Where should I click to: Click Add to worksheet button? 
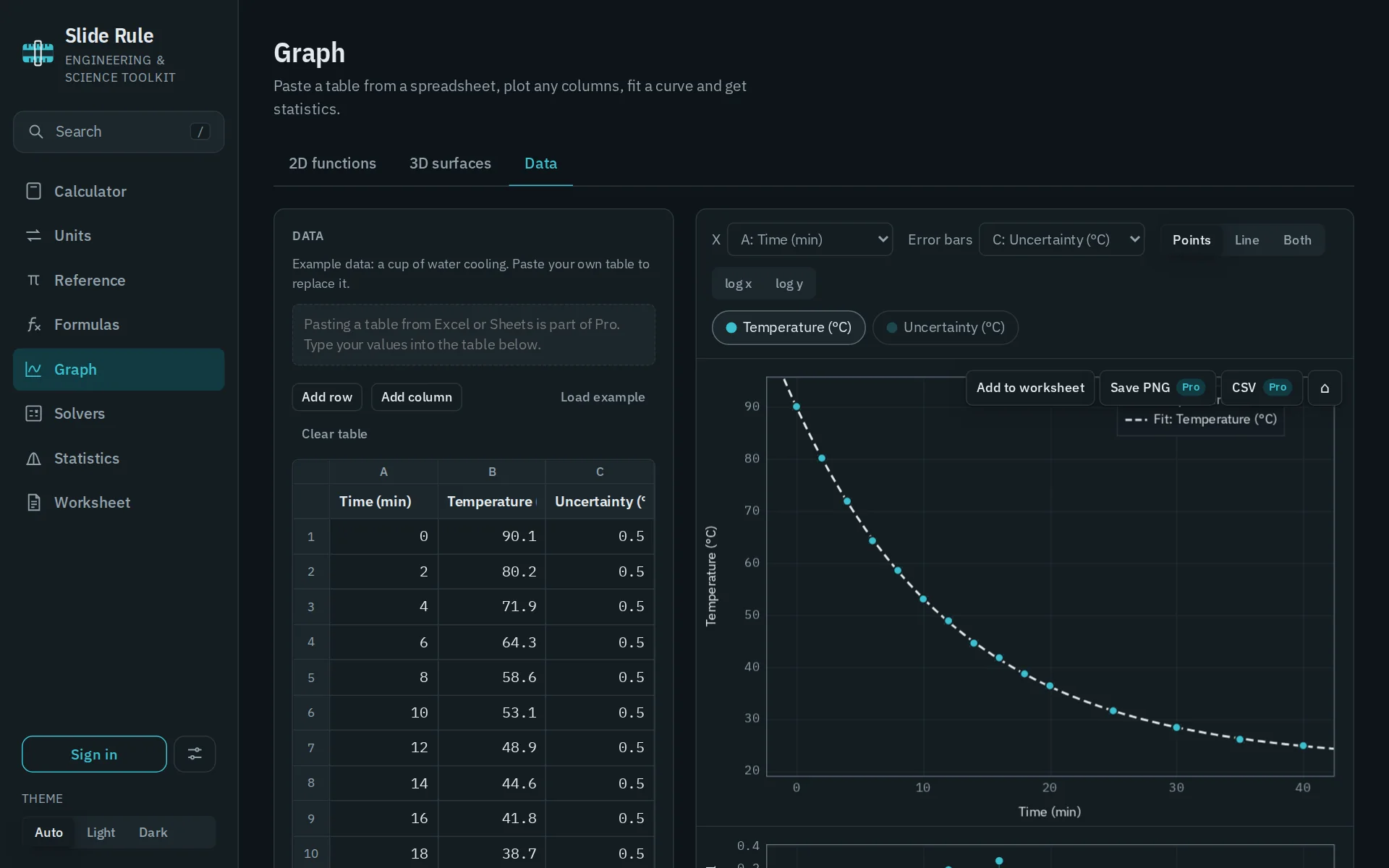pos(1030,388)
